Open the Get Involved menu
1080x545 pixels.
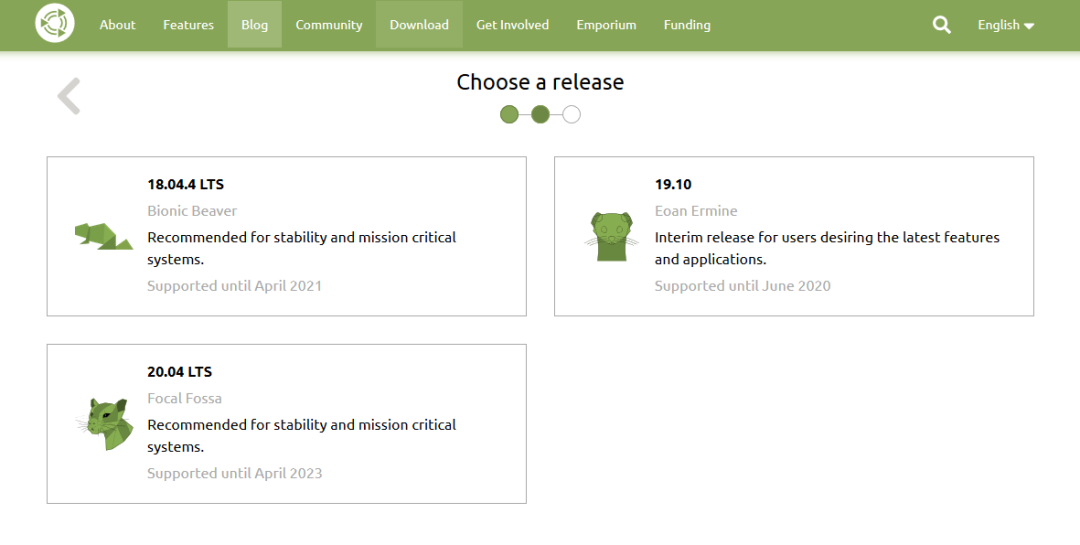pyautogui.click(x=512, y=25)
